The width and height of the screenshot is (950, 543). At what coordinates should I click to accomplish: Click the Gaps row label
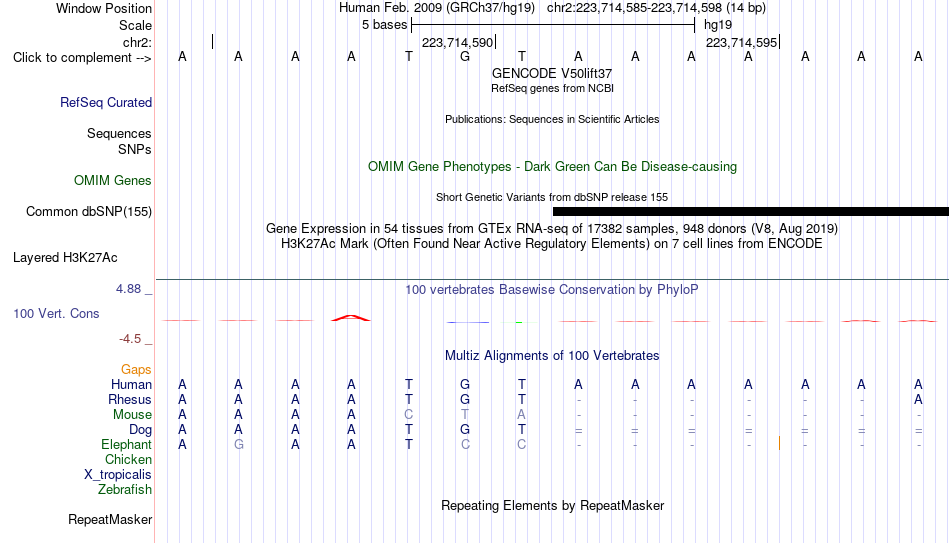(136, 370)
